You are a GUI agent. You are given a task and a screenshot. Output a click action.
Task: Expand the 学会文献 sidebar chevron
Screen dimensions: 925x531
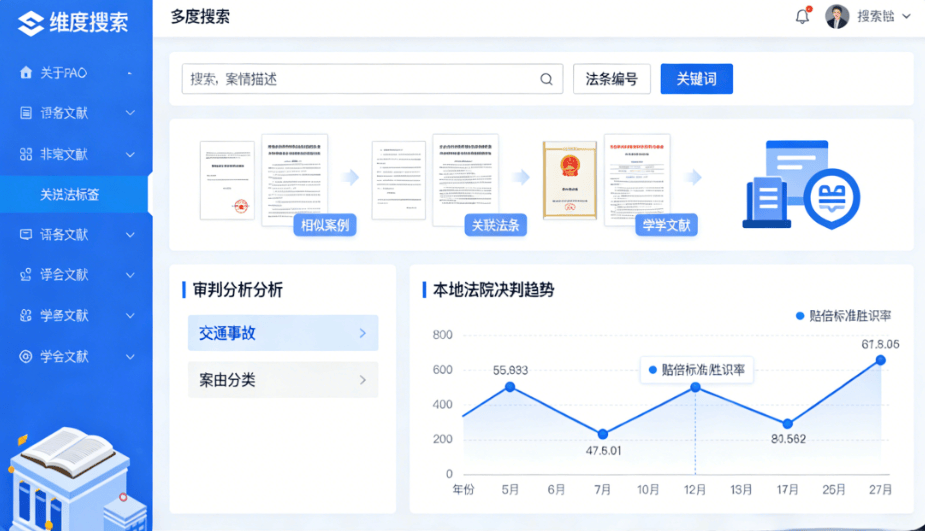pos(130,357)
